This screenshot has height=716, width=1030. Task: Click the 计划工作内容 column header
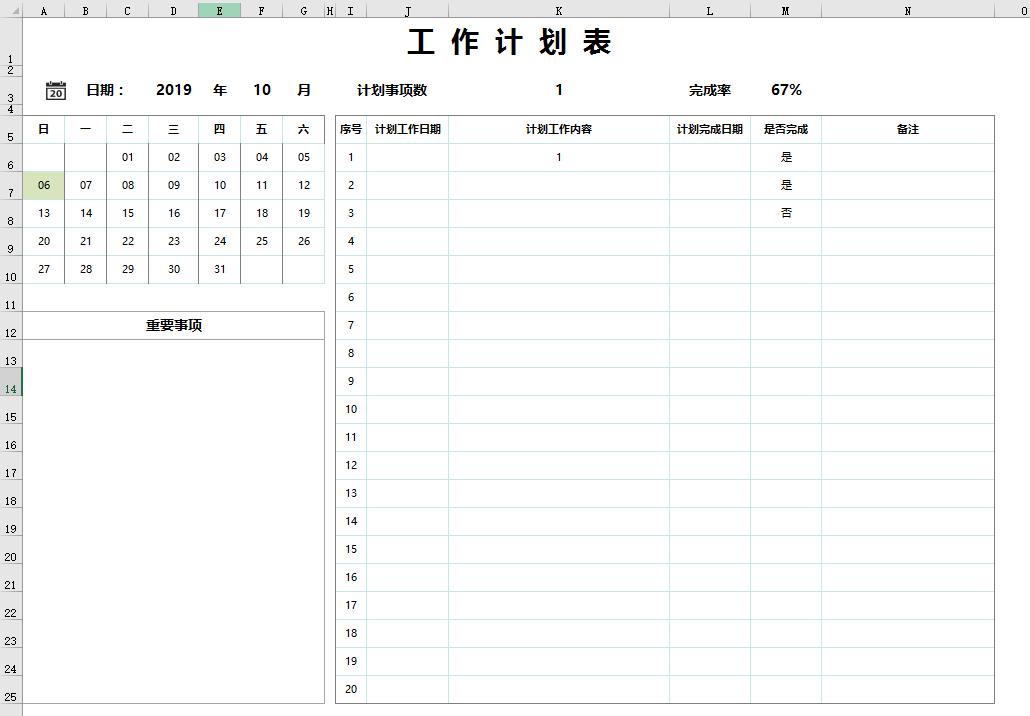click(x=559, y=129)
